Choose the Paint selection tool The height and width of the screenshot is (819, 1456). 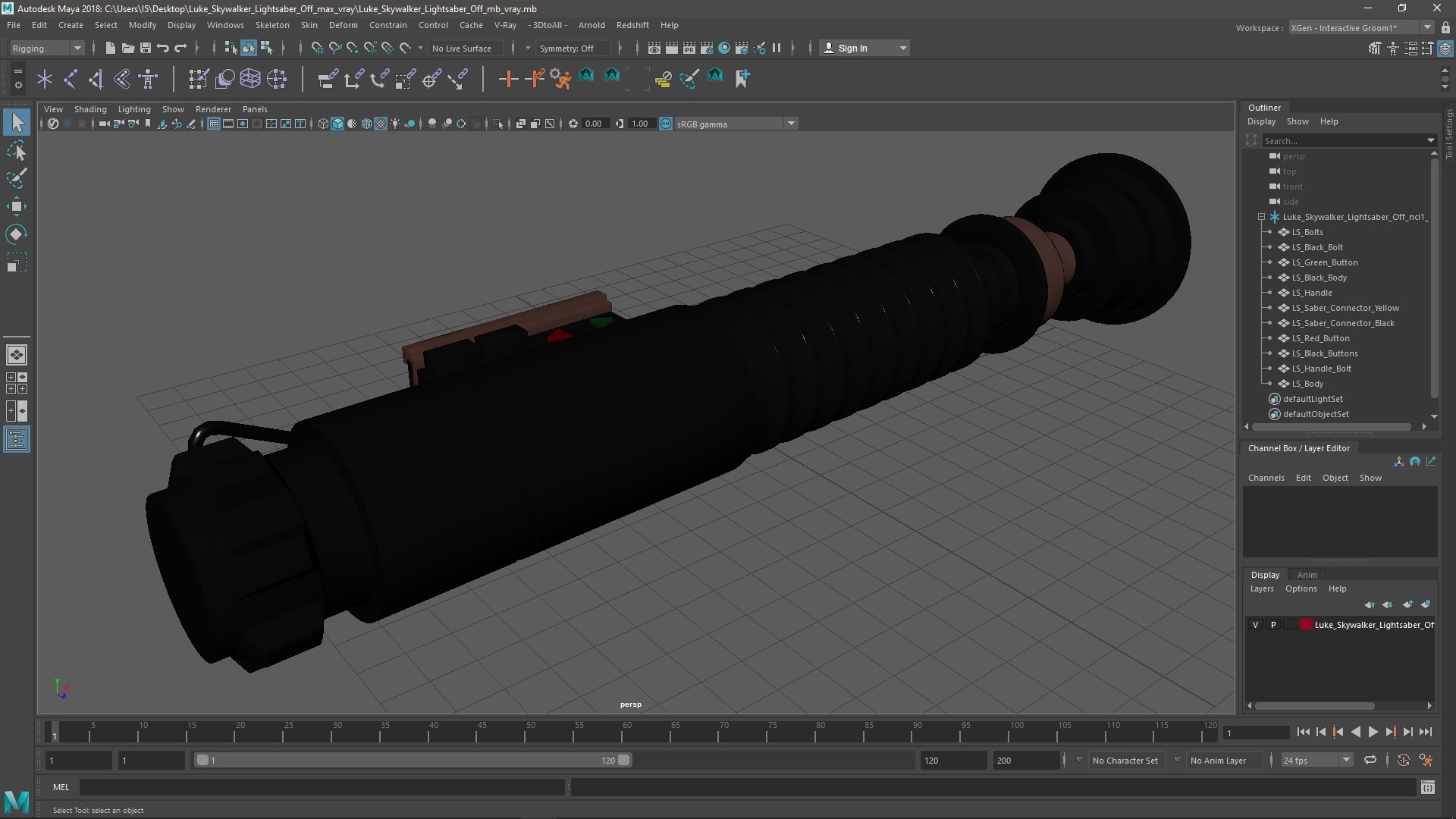pos(17,179)
